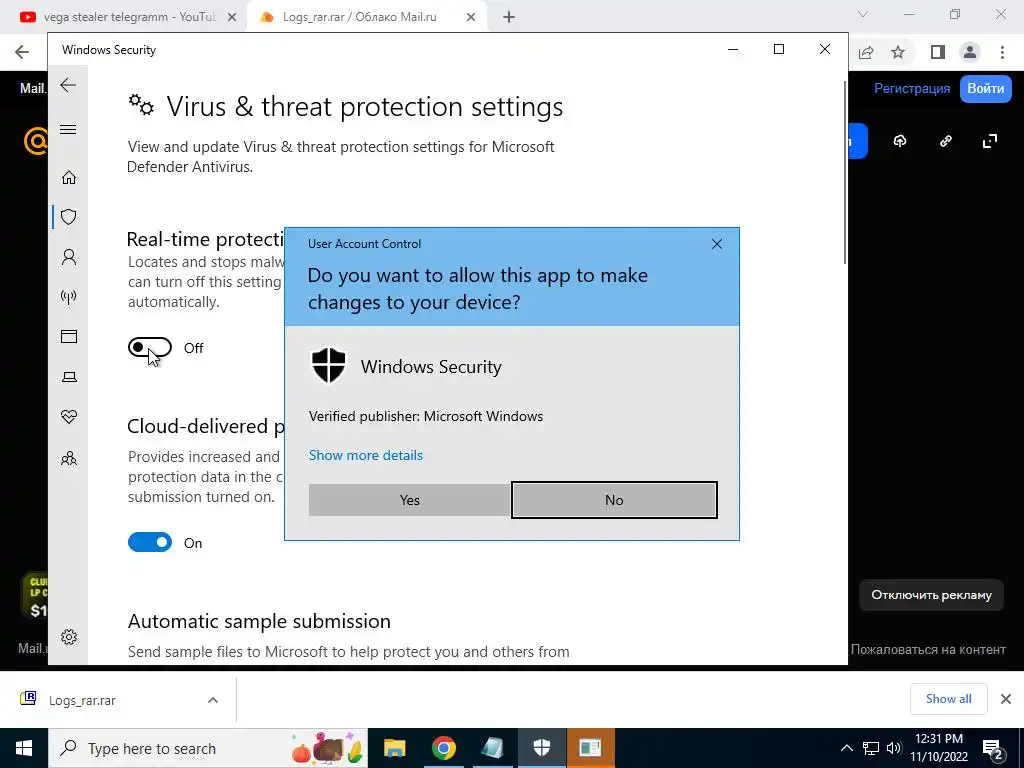Maximize the Windows Security window
1024x768 pixels.
[x=778, y=49]
